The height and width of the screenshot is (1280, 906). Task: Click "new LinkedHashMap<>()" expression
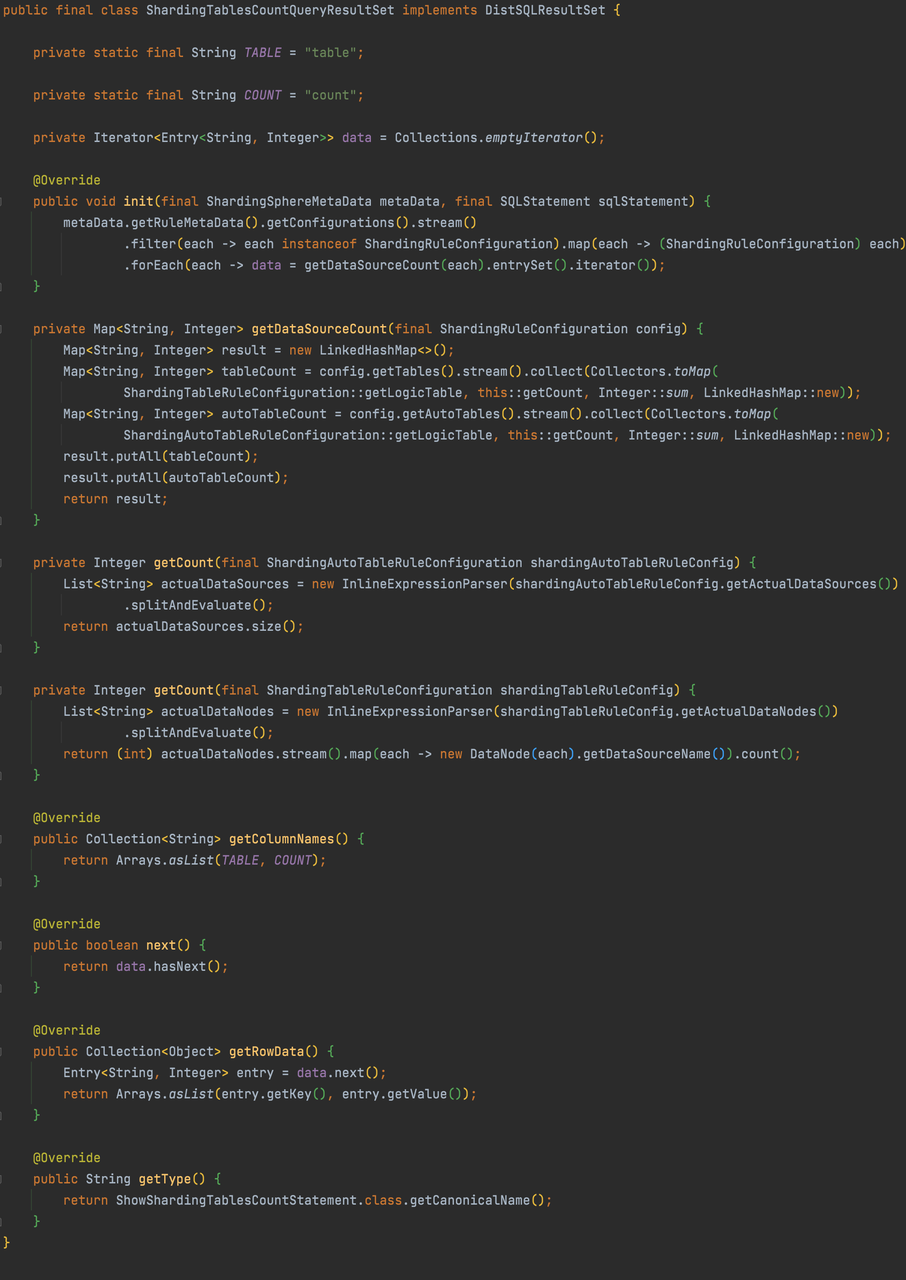point(368,350)
